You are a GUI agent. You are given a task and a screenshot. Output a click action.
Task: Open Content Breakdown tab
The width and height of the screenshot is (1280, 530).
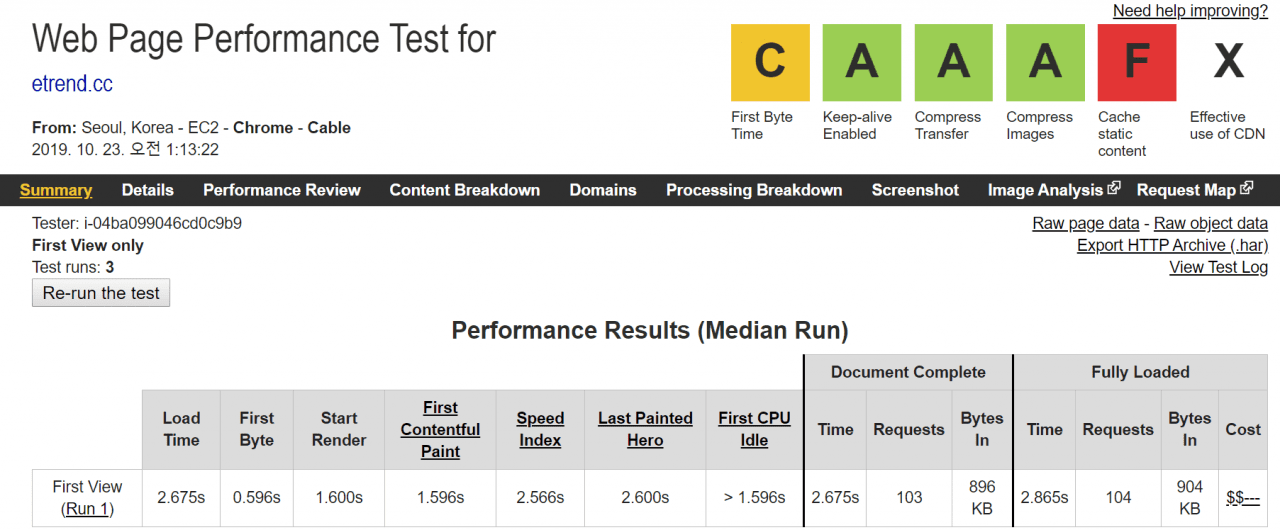(x=464, y=190)
